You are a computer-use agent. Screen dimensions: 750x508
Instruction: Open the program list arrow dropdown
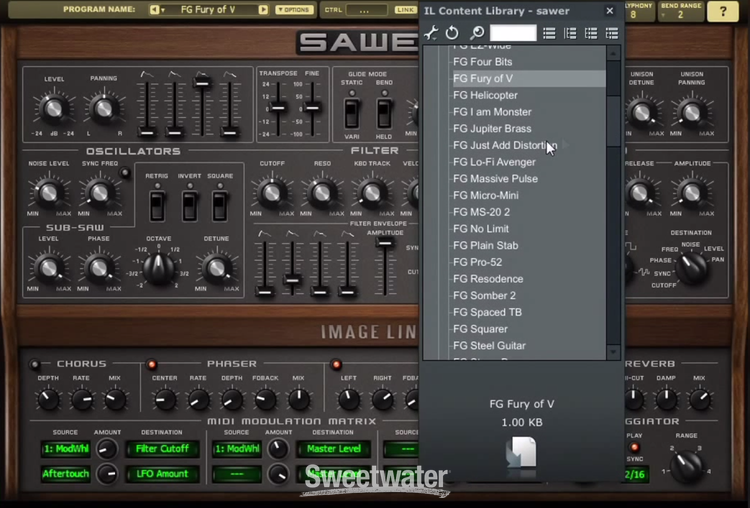click(x=163, y=10)
